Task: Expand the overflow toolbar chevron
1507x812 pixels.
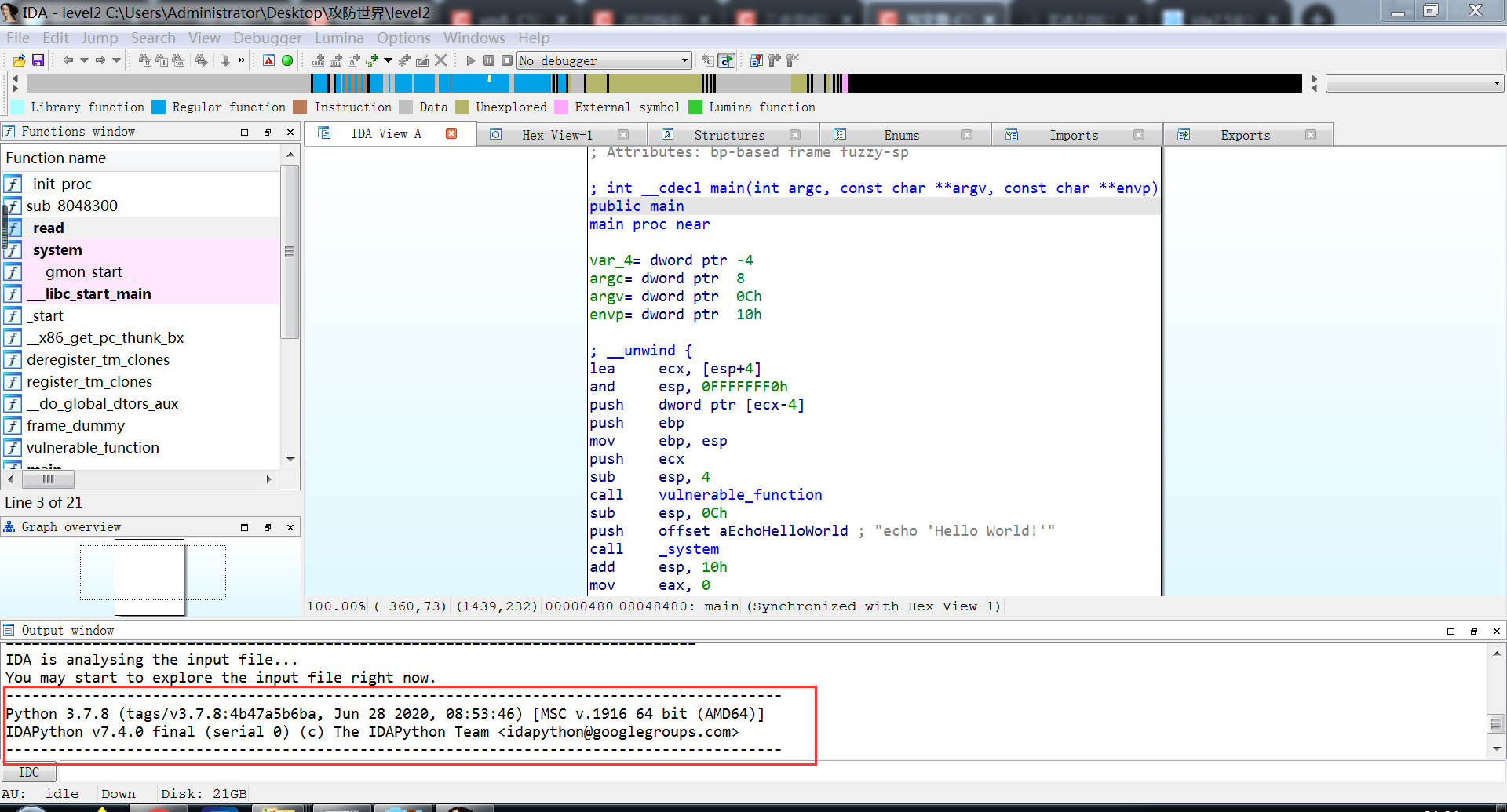Action: [x=241, y=60]
